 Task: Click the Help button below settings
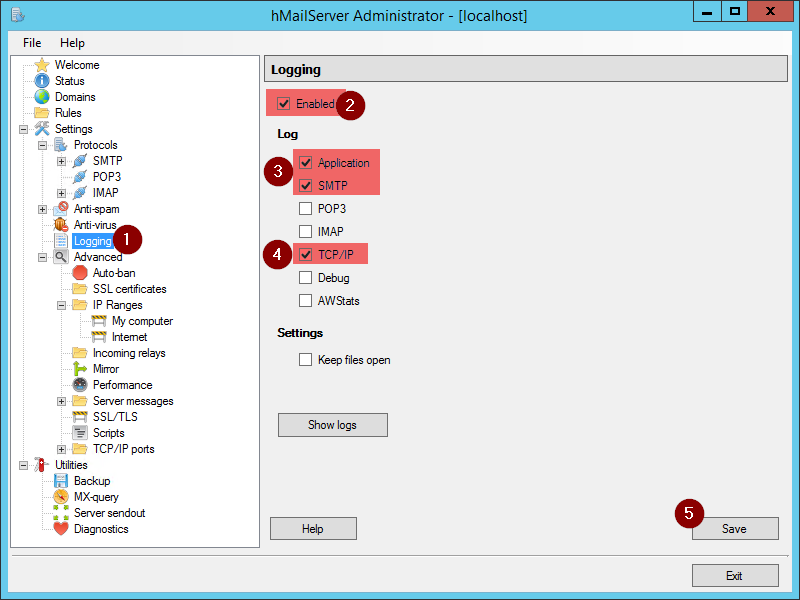[x=313, y=529]
